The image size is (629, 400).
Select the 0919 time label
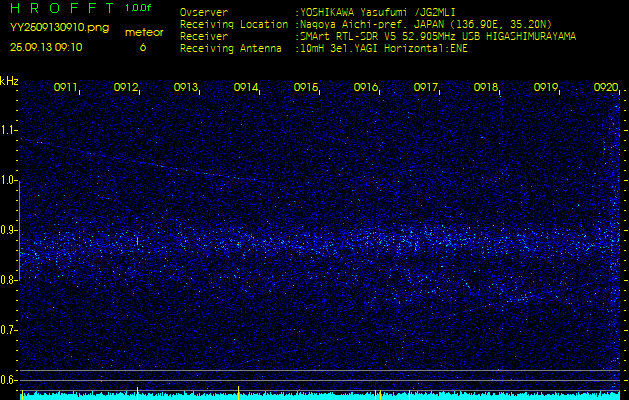coord(546,88)
